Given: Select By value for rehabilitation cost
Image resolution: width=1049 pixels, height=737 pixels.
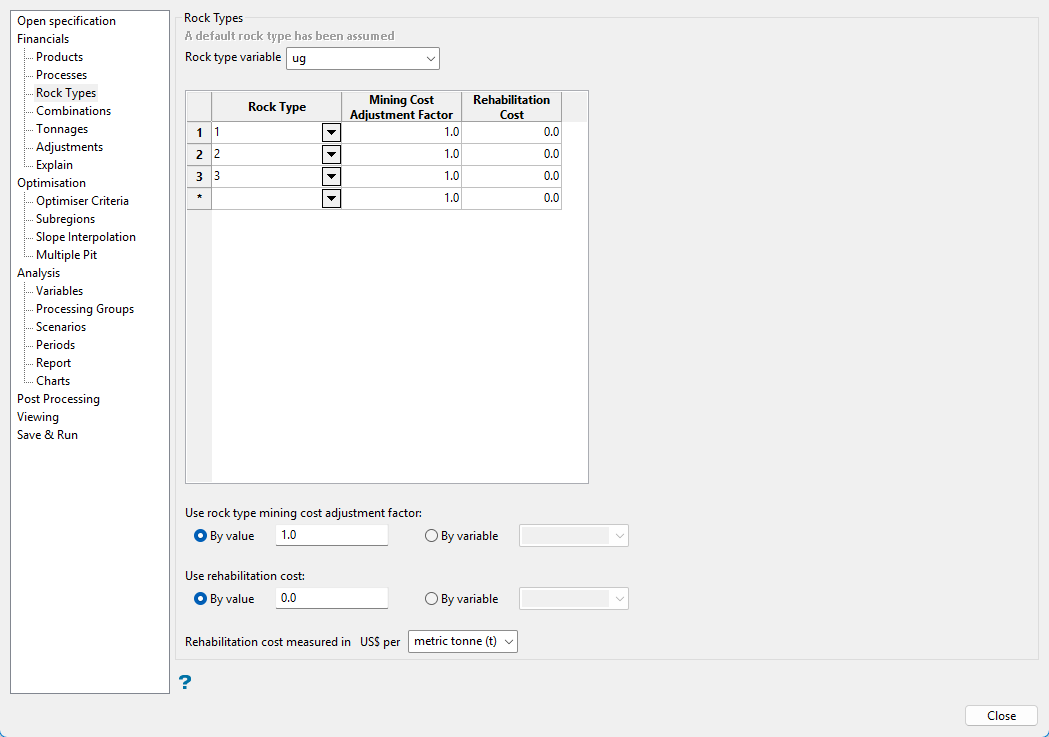Looking at the screenshot, I should [x=201, y=599].
